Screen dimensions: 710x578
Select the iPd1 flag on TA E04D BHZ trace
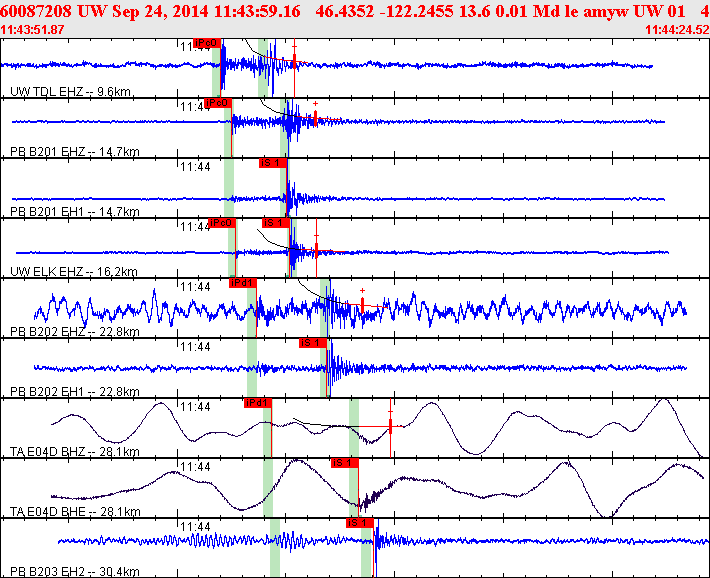257,403
